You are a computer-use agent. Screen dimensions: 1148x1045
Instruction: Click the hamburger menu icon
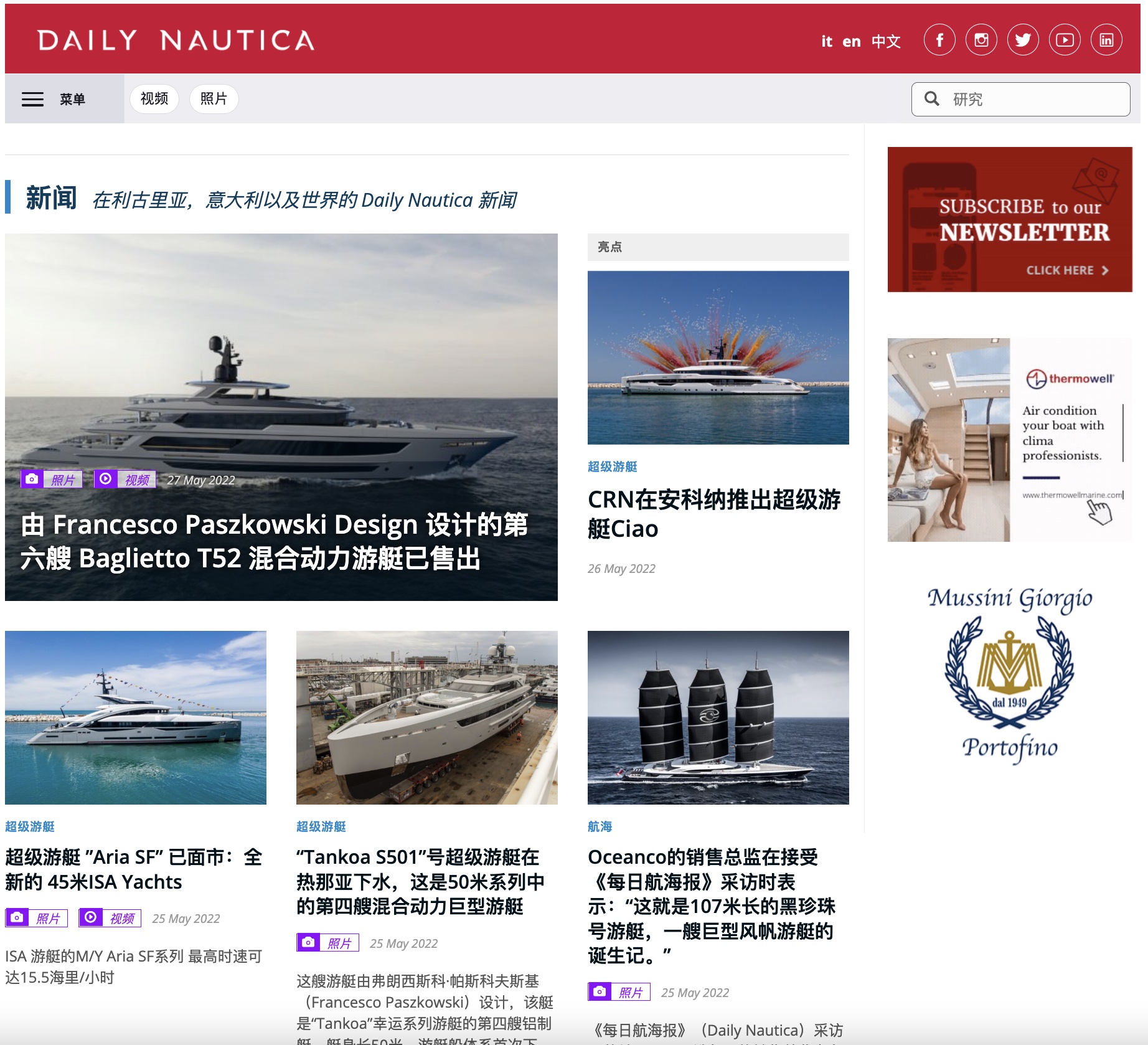pyautogui.click(x=32, y=99)
